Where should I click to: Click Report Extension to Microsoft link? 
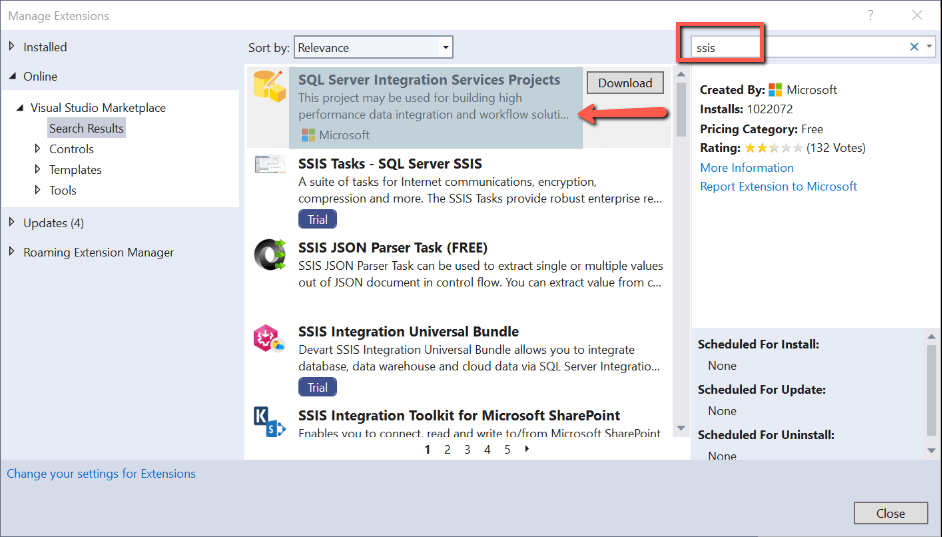pos(778,186)
